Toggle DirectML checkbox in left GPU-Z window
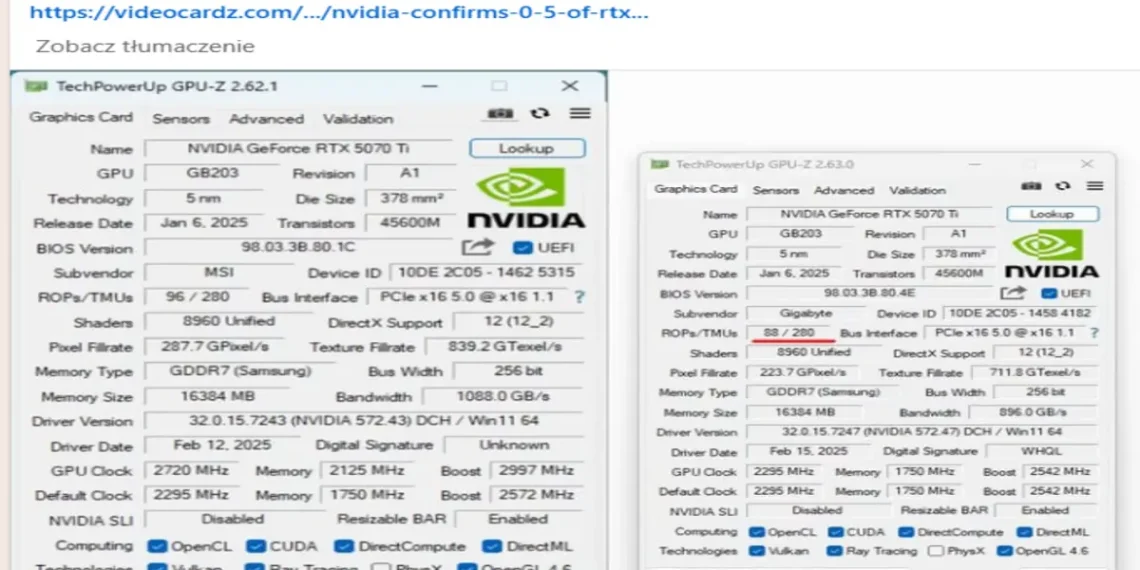Image resolution: width=1140 pixels, height=570 pixels. click(492, 546)
